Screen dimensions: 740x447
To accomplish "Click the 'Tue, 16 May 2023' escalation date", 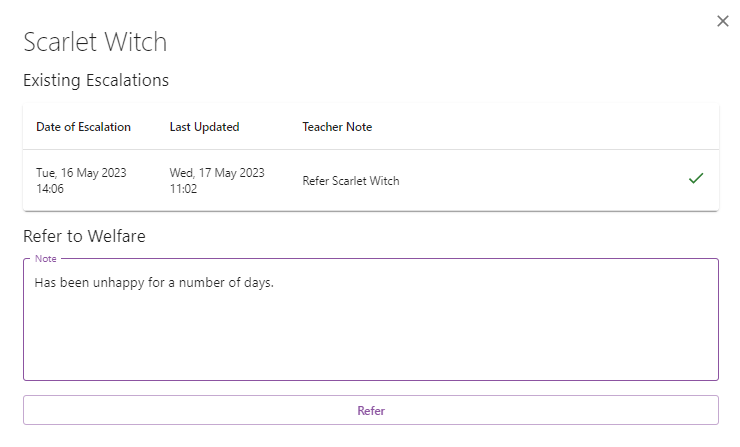I will (x=81, y=173).
